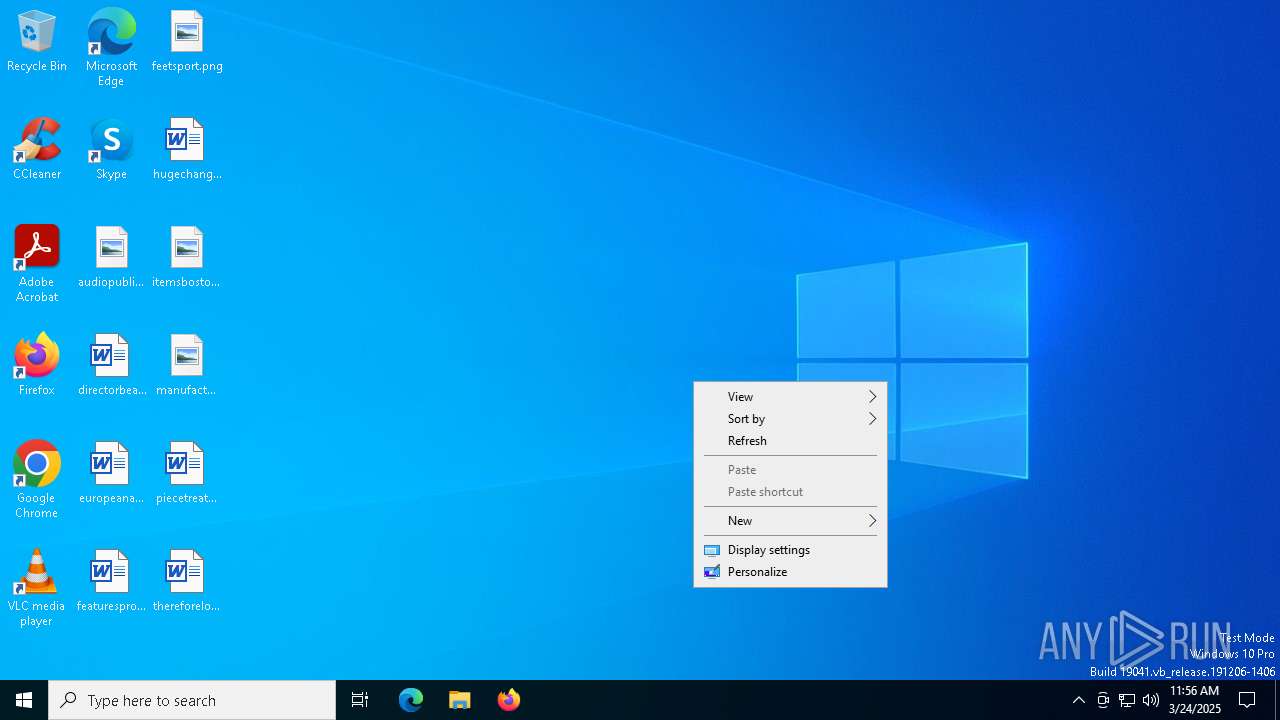Viewport: 1280px width, 720px height.
Task: Launch Firefox from the taskbar
Action: 509,700
